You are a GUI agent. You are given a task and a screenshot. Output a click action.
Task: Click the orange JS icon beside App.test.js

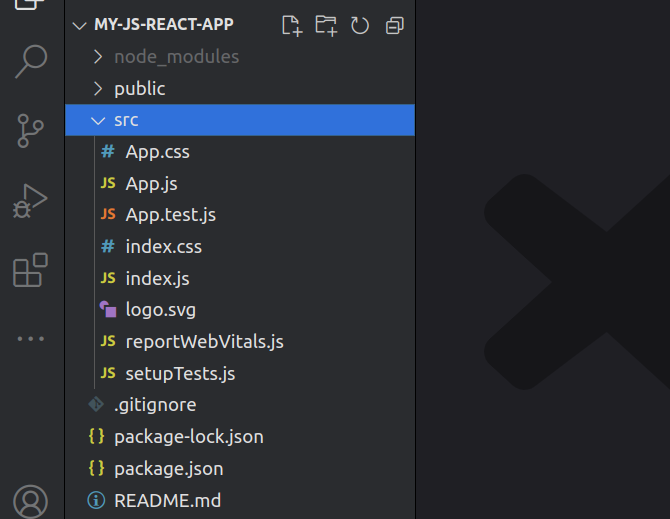coord(108,214)
